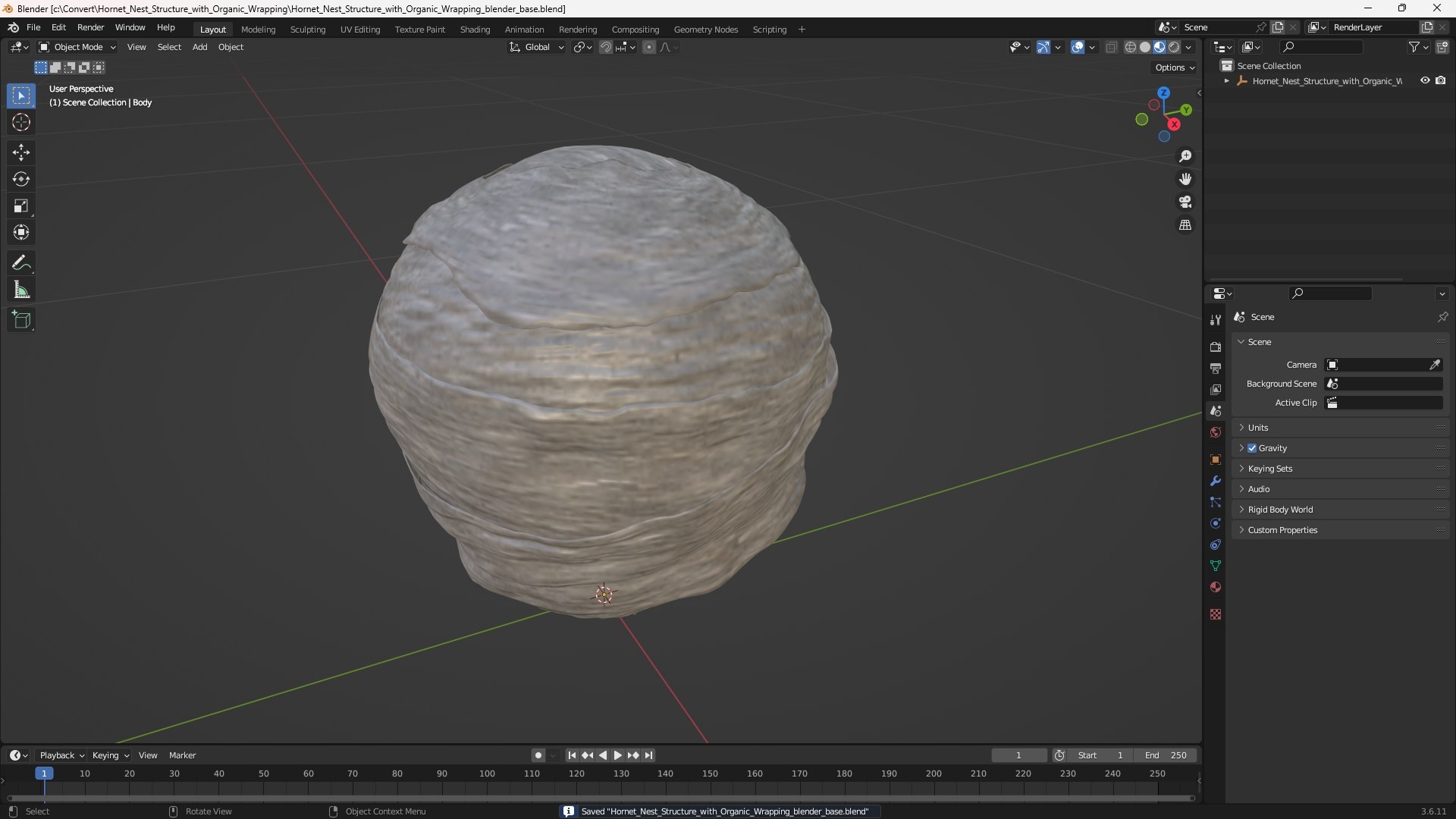Select the Annotate pencil tool

tap(21, 263)
